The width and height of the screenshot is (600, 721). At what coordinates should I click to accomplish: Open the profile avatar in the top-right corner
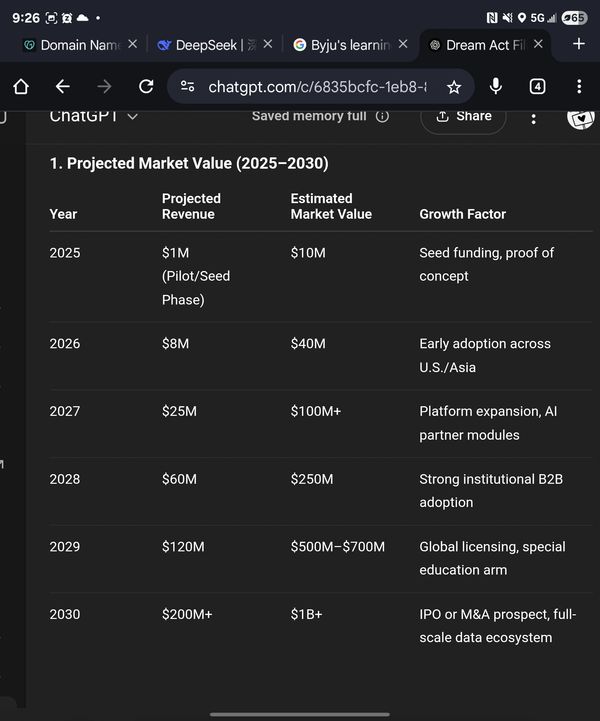581,116
